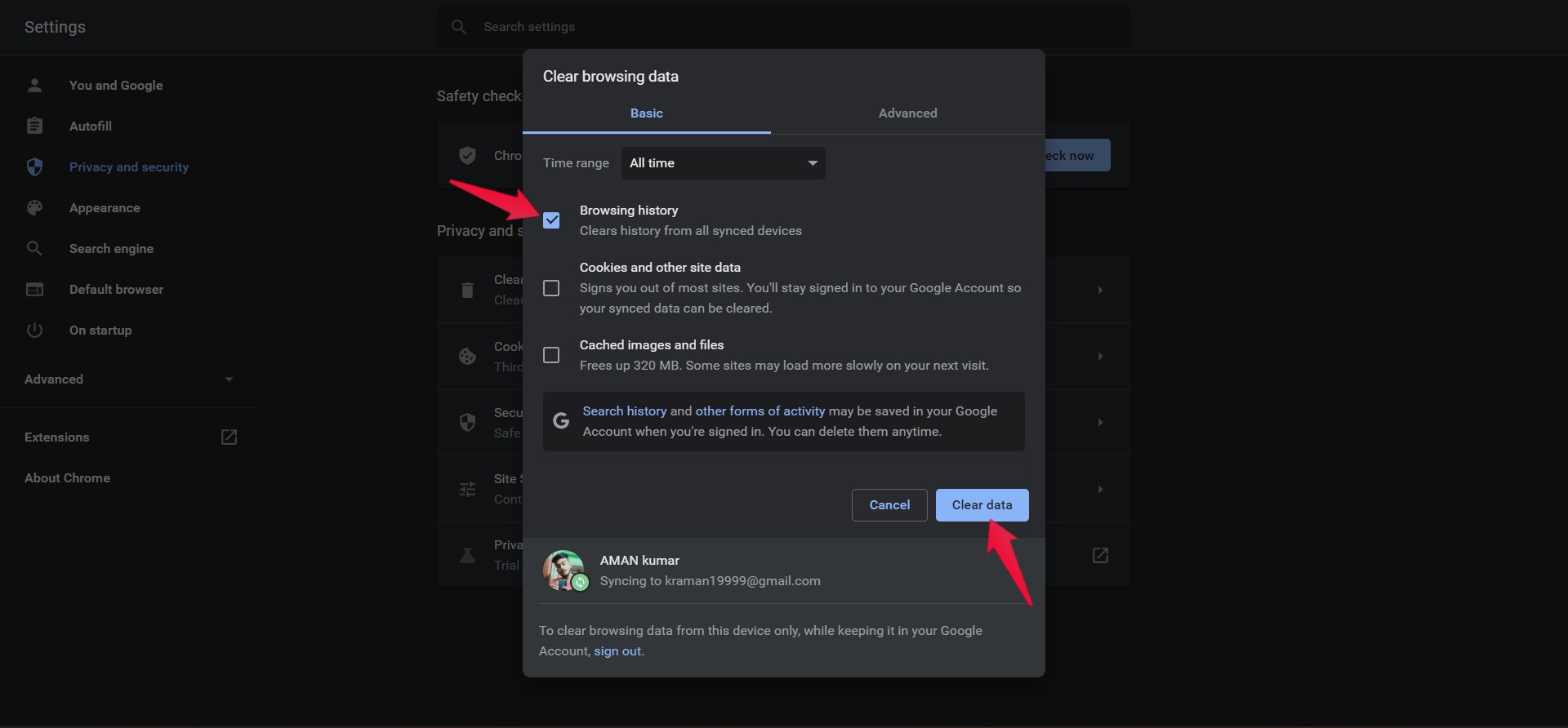
Task: Click the Settings page title
Action: (x=55, y=27)
